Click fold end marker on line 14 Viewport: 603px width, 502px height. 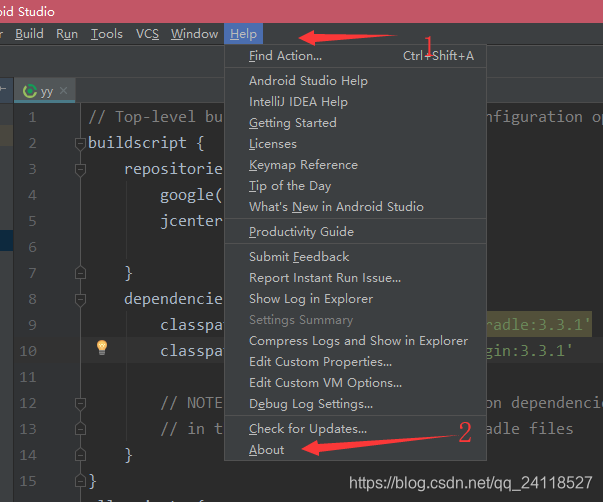[80, 455]
